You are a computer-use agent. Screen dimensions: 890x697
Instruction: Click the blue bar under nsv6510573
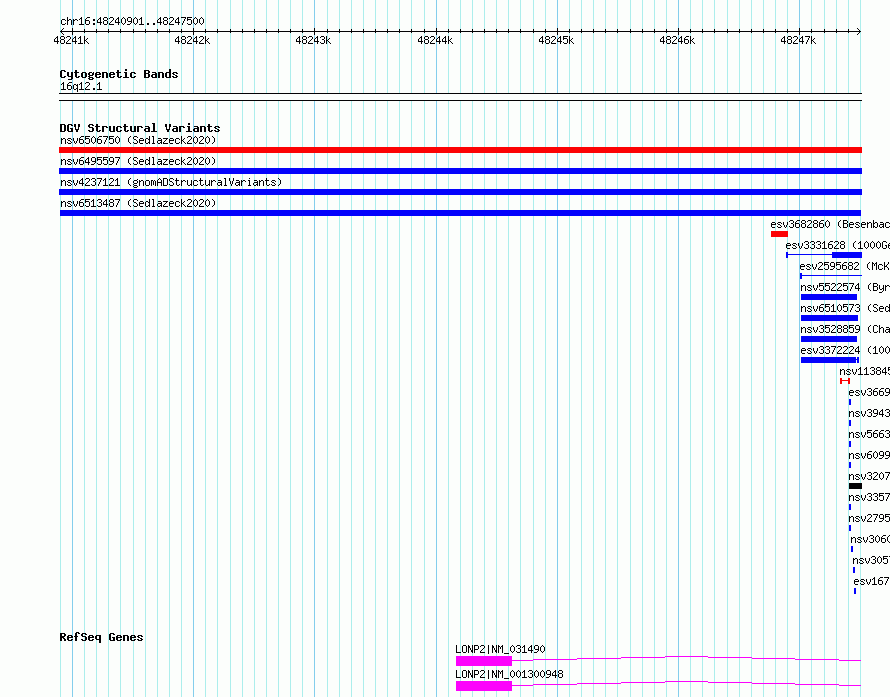829,318
